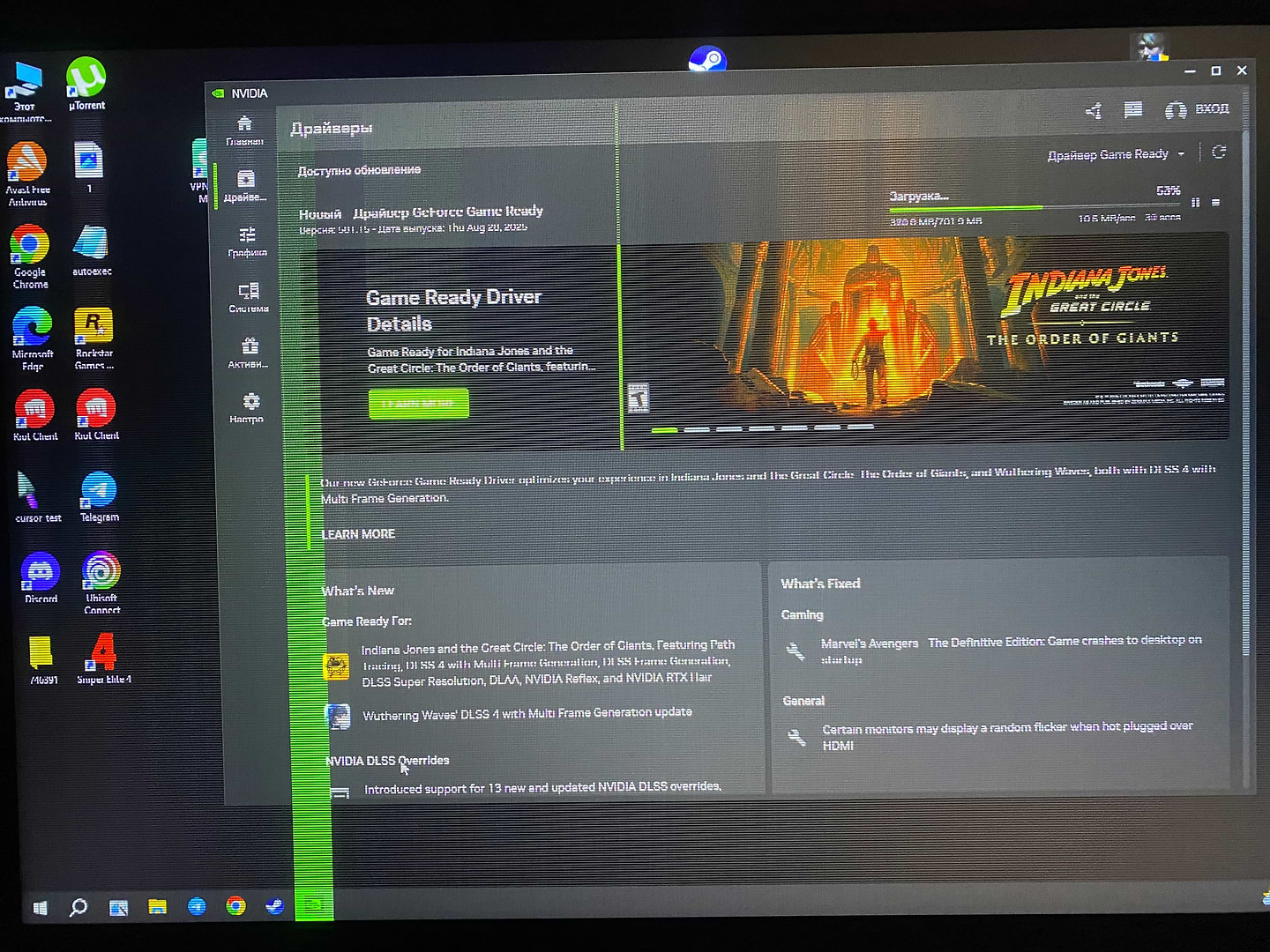Click Wuthering Waves game icon in What's New
This screenshot has width=1270, height=952.
[x=338, y=716]
